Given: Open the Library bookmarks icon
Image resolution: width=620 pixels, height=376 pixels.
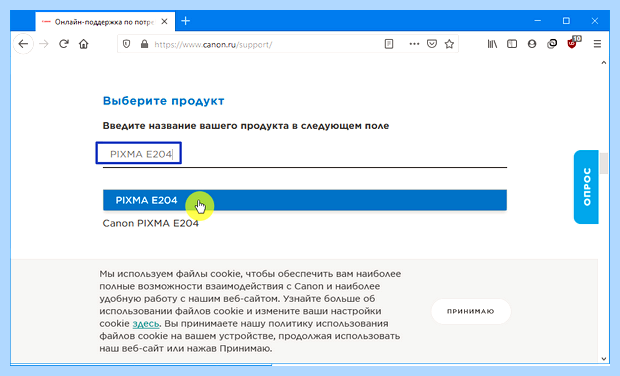Looking at the screenshot, I should 492,44.
